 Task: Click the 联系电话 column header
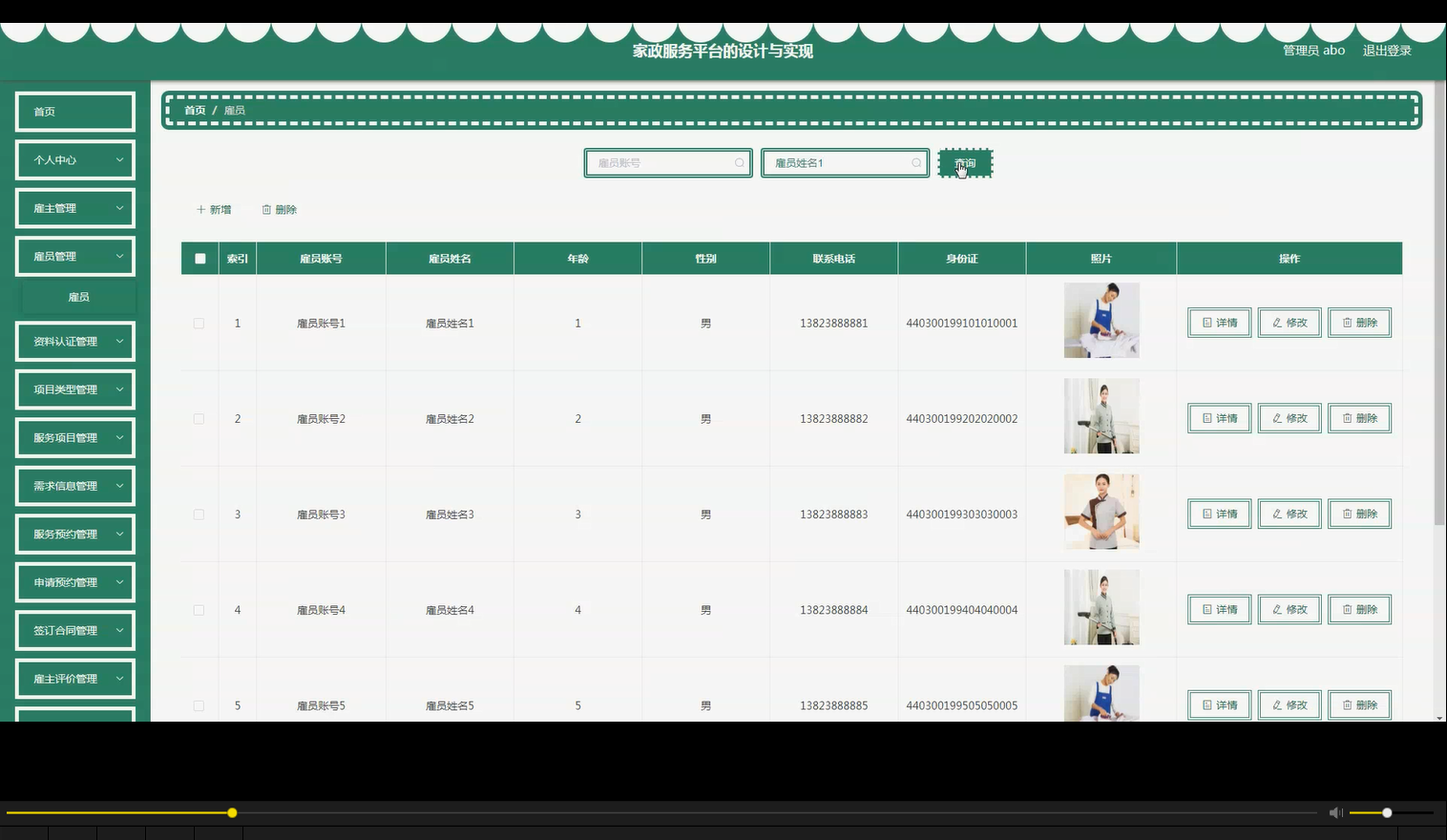click(834, 259)
